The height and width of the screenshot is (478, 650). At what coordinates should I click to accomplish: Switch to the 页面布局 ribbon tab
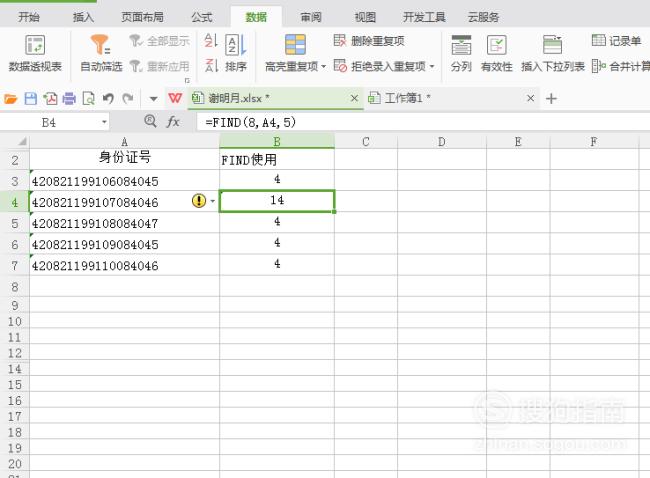tap(142, 17)
